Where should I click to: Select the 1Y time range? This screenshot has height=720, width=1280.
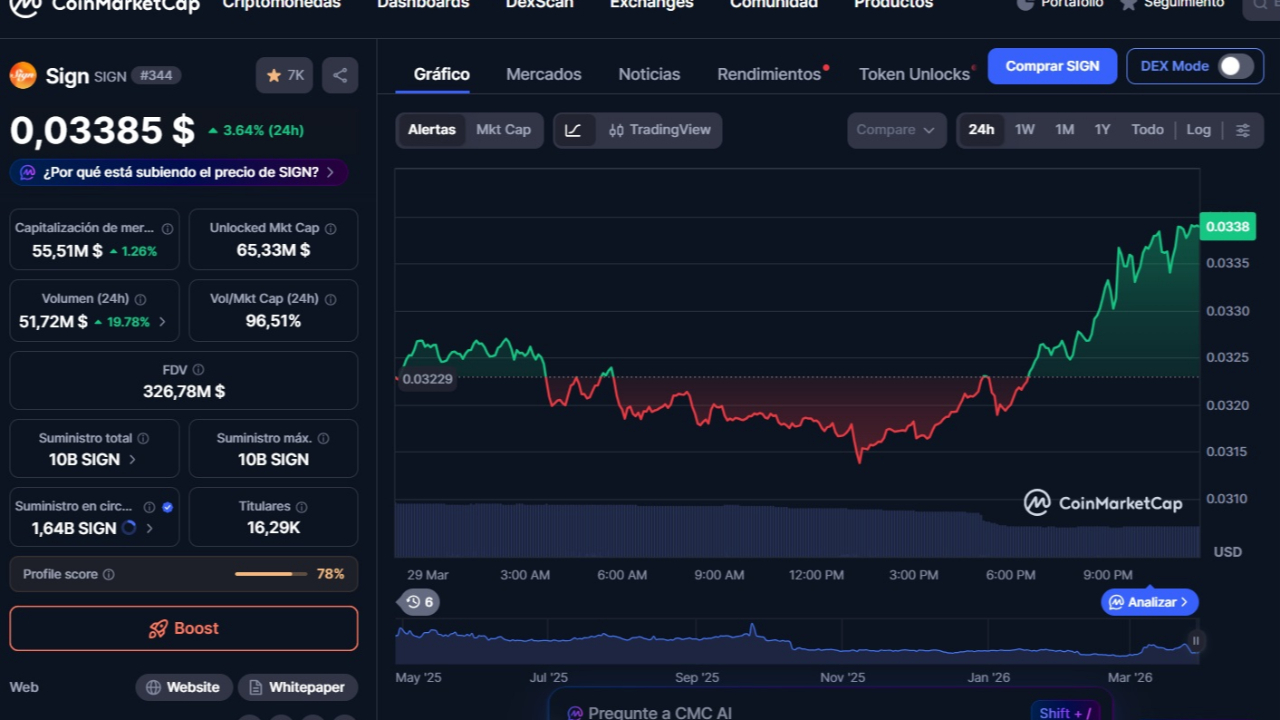(x=1102, y=130)
